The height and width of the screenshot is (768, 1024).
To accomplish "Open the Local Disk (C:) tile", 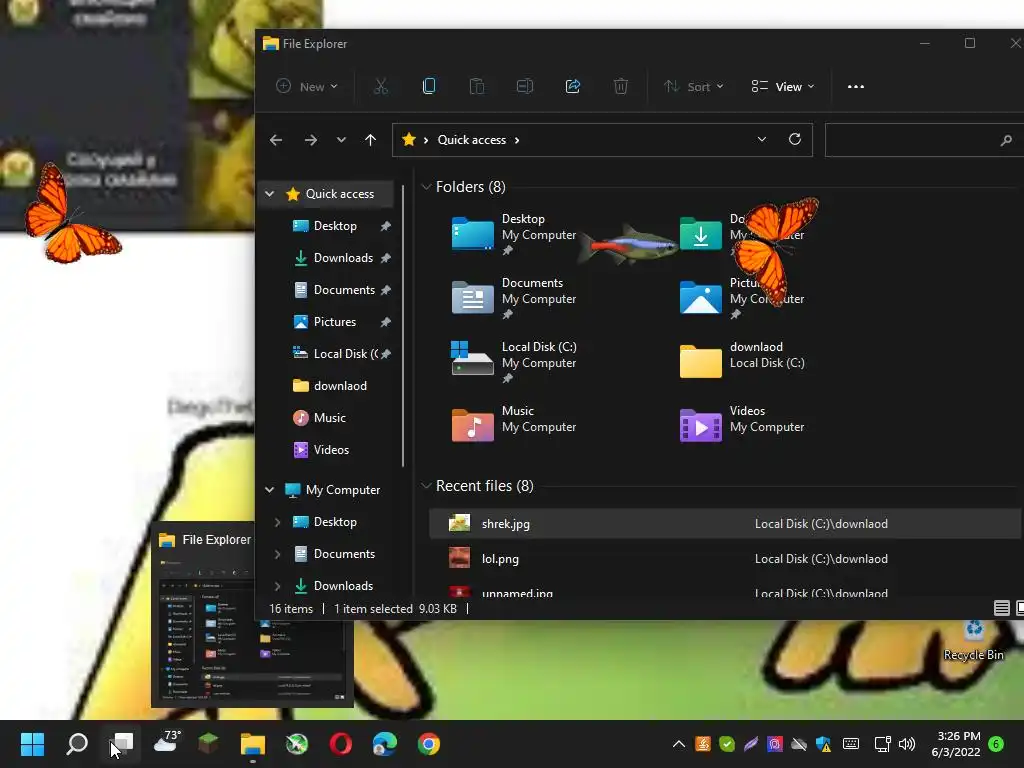I will (515, 361).
